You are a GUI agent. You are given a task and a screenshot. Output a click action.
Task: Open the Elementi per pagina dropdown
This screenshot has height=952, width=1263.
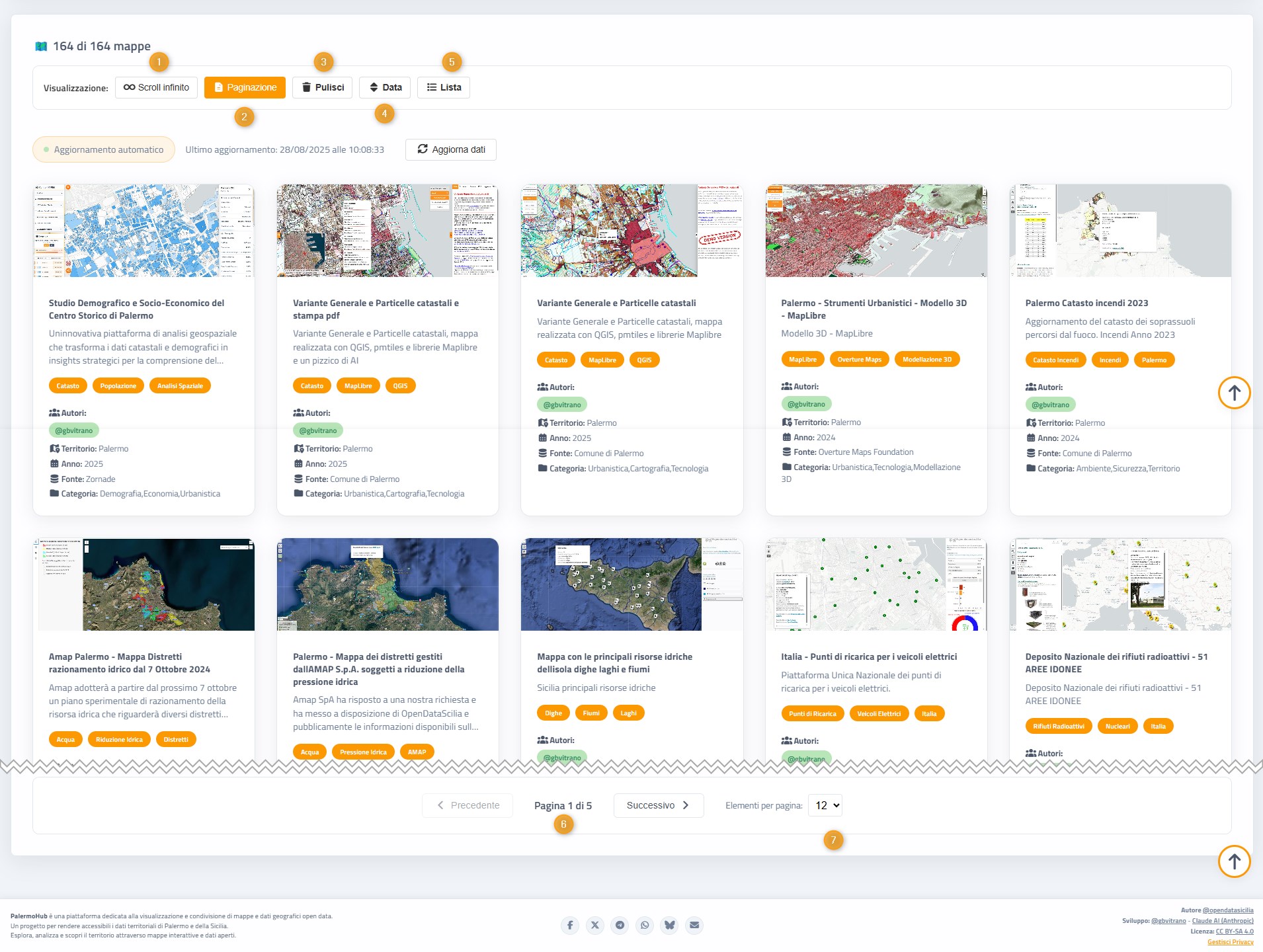click(825, 805)
